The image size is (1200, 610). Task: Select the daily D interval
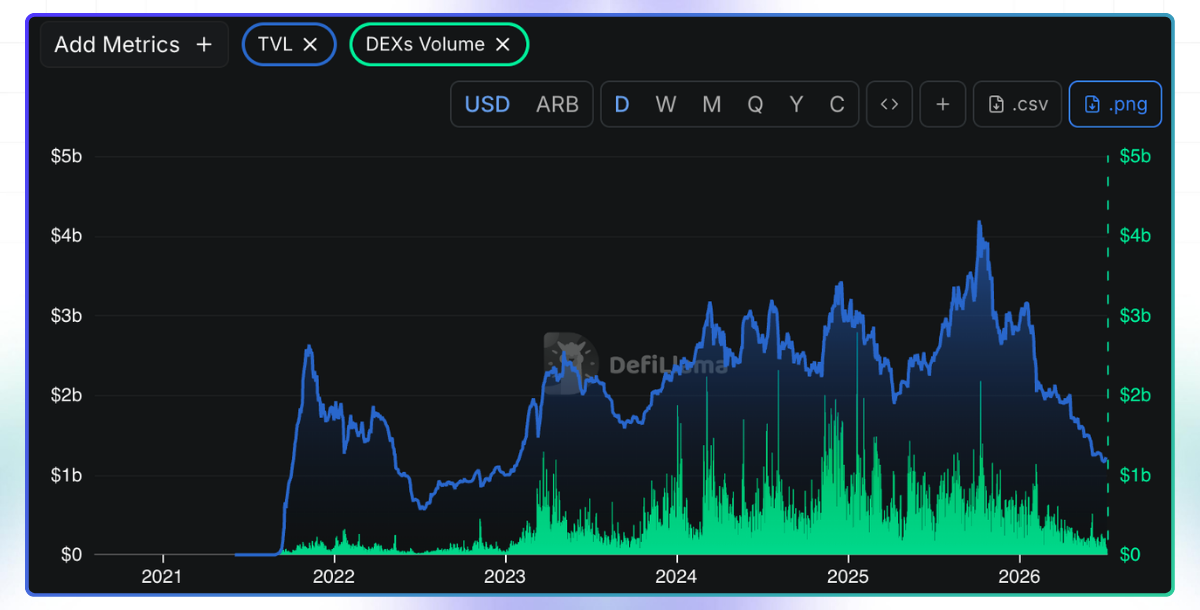pos(622,104)
